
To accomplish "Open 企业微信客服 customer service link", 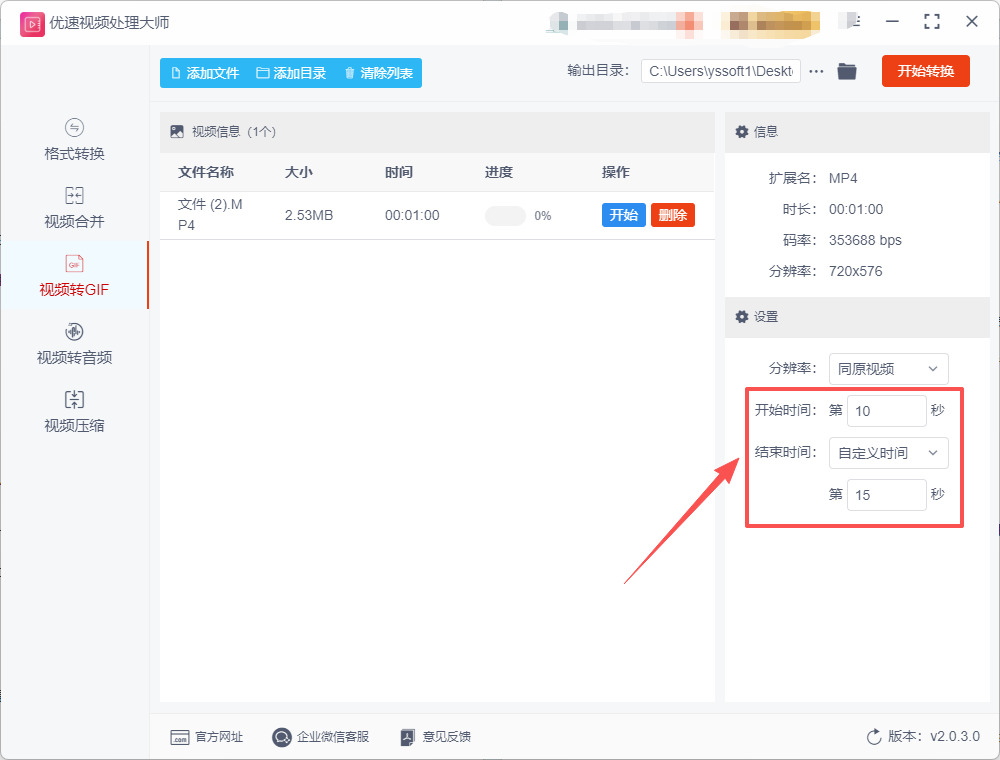I will [320, 737].
